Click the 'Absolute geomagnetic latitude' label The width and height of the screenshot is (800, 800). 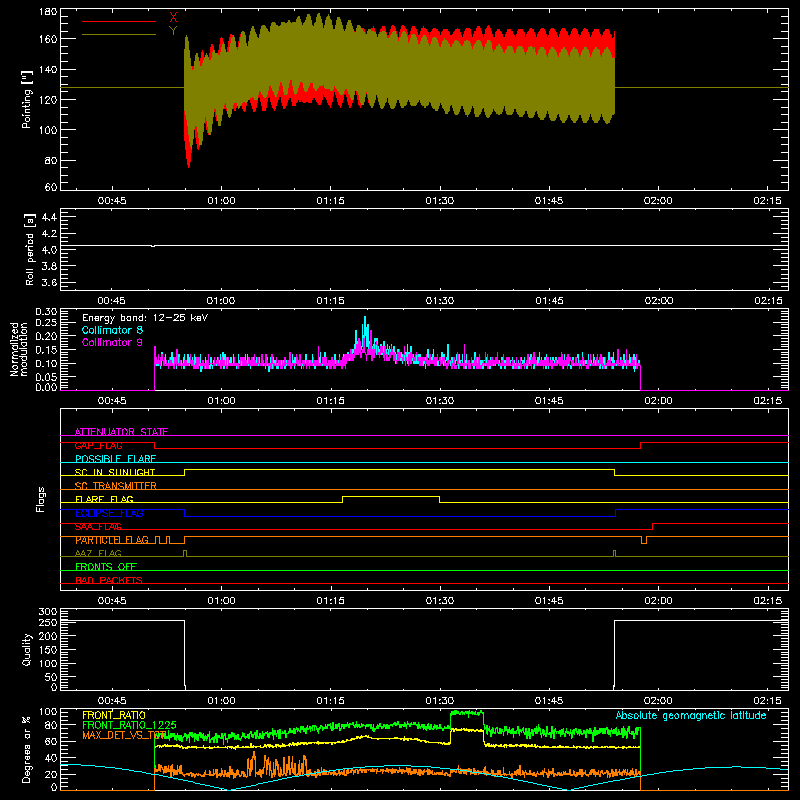691,715
